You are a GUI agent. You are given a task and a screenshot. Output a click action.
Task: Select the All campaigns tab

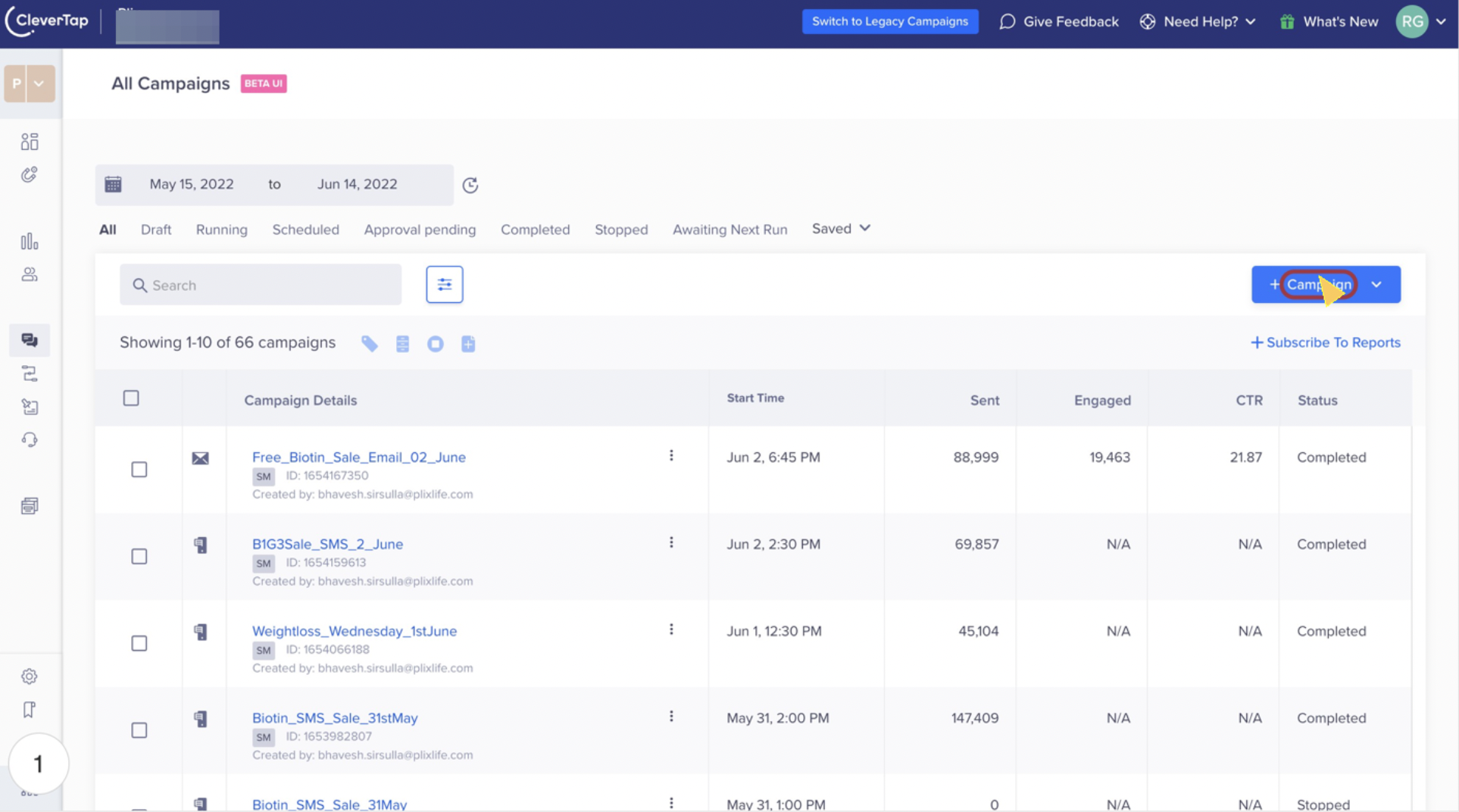[108, 230]
